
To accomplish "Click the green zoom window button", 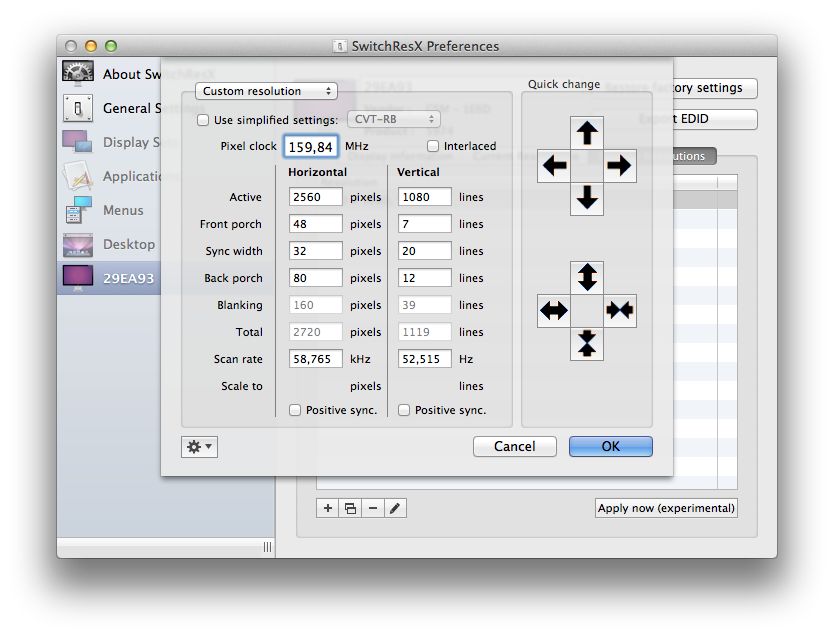I will click(111, 46).
